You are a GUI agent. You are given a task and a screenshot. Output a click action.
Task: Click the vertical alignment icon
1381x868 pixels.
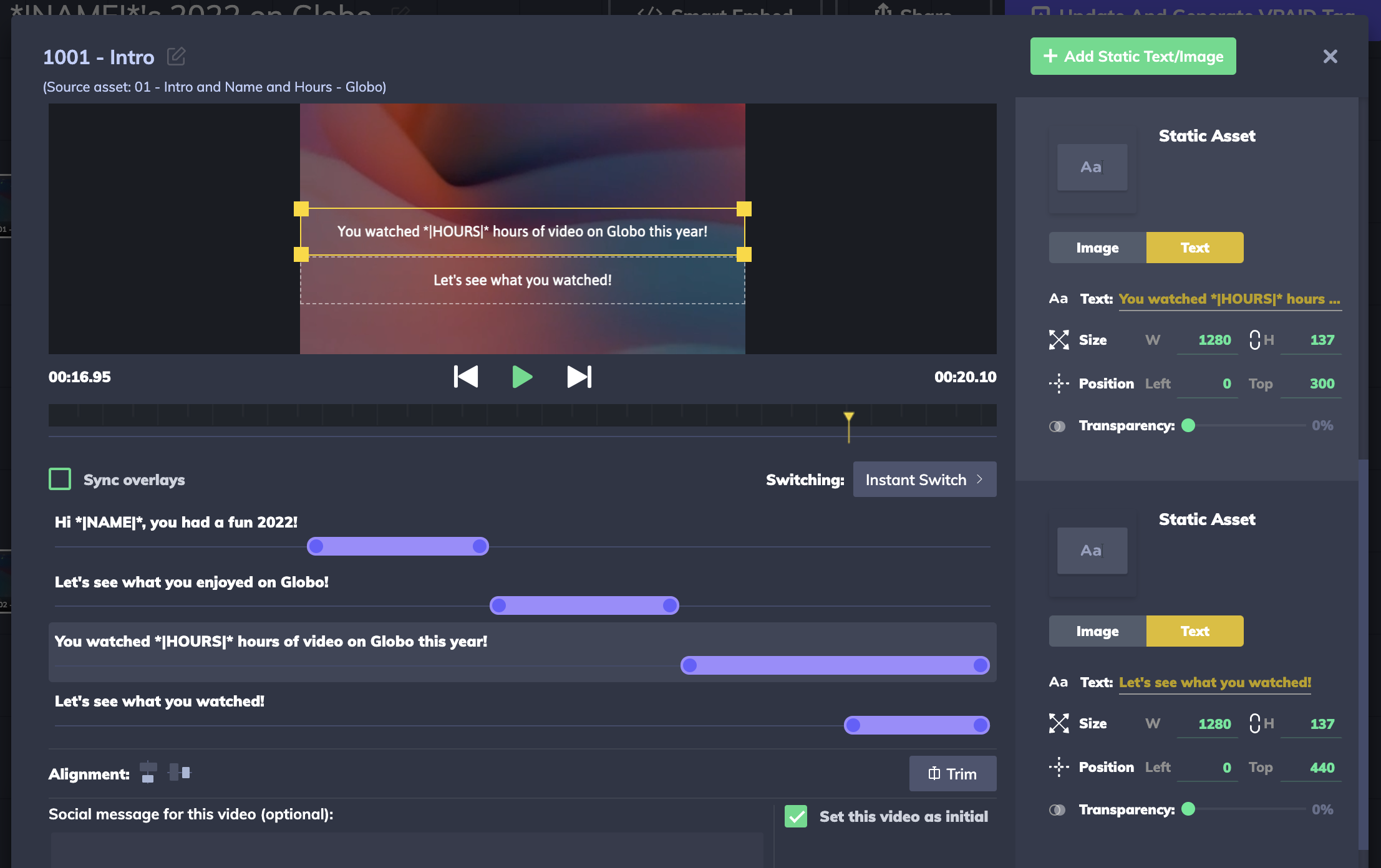click(x=148, y=773)
